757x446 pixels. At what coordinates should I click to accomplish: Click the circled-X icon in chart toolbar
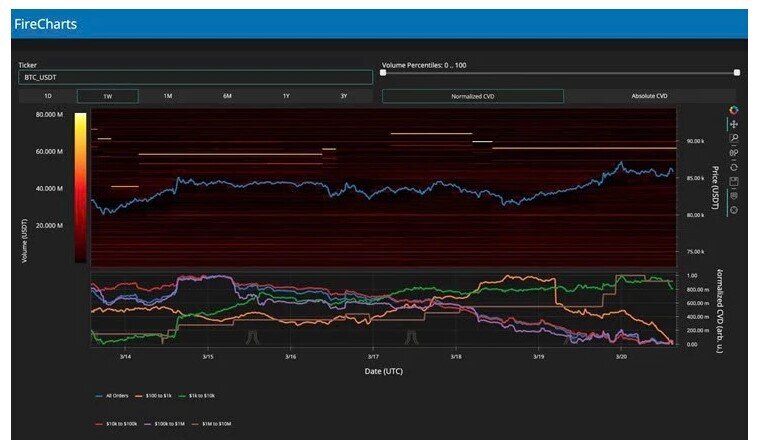[x=734, y=210]
